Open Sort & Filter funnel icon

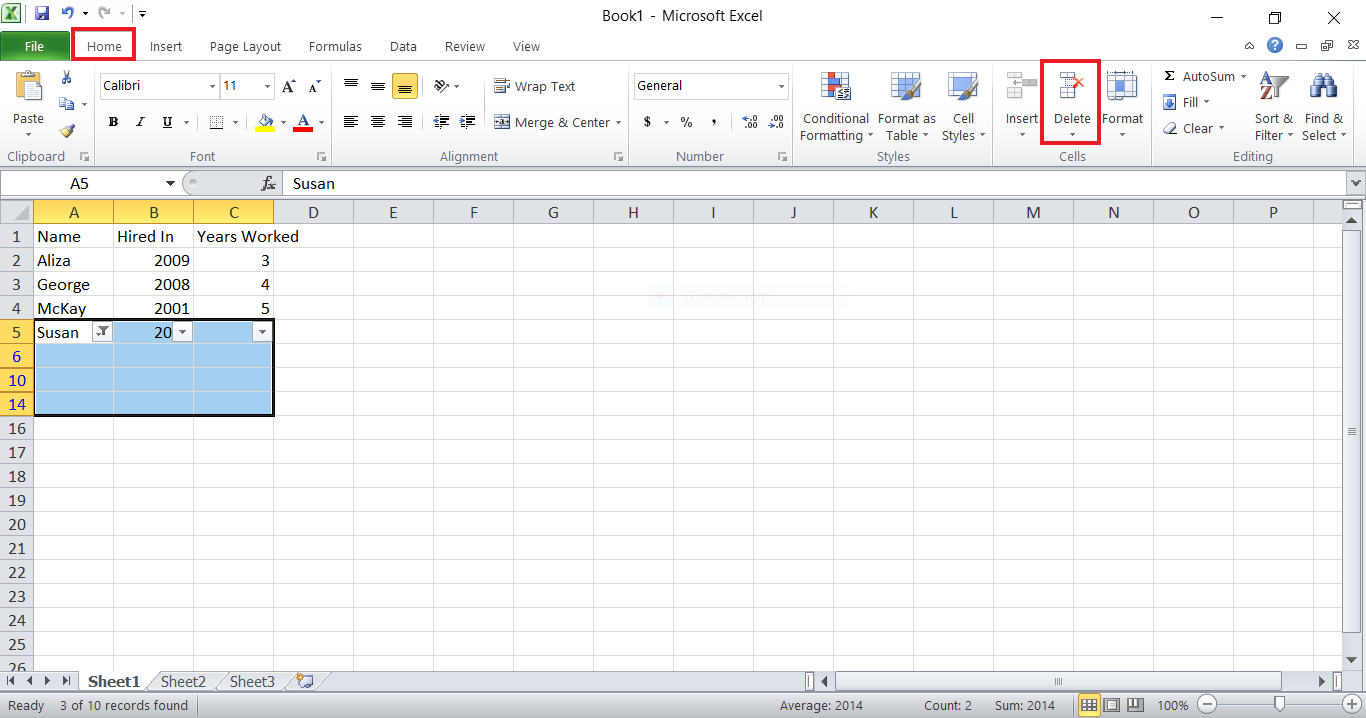coord(1273,88)
